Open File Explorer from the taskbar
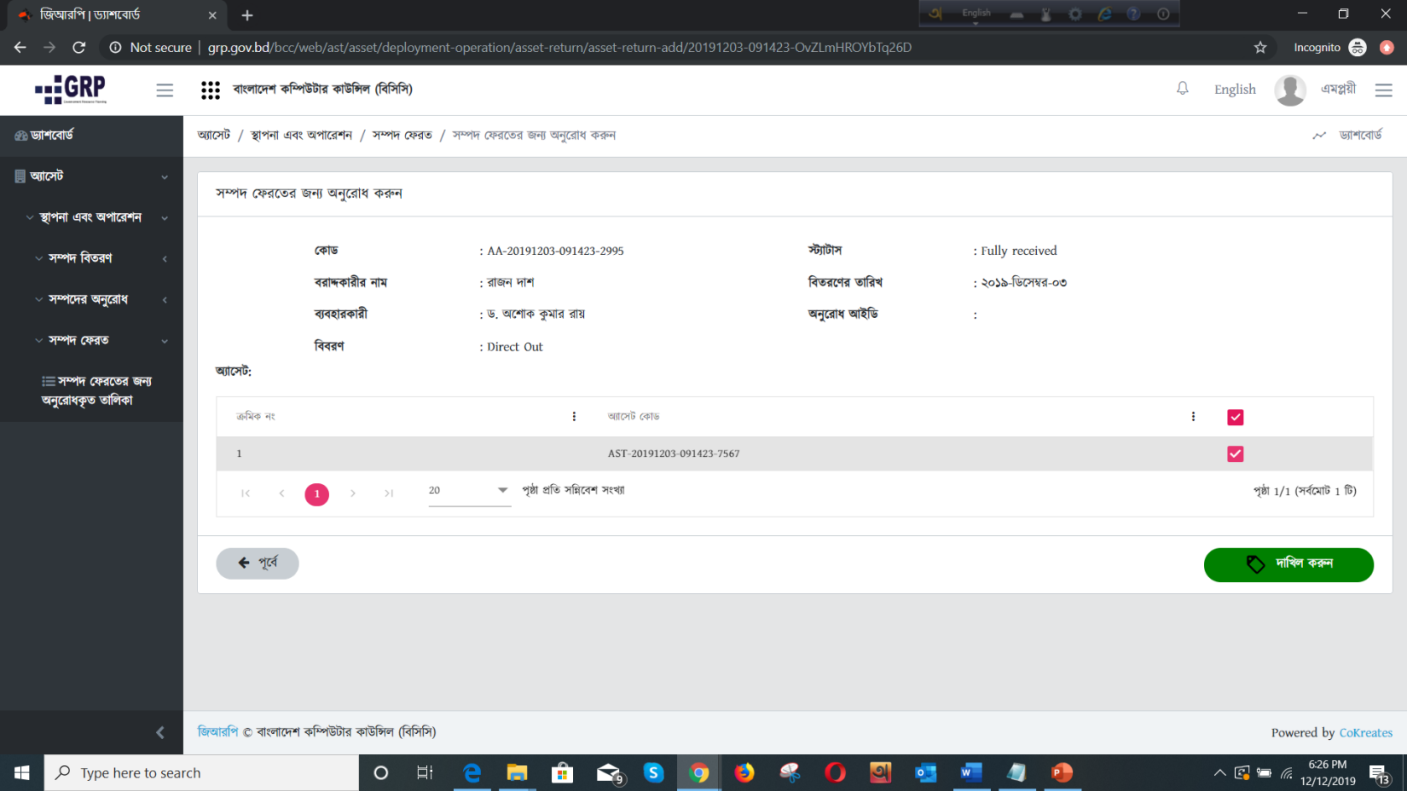Screen dimensions: 1407x791 click(516, 773)
